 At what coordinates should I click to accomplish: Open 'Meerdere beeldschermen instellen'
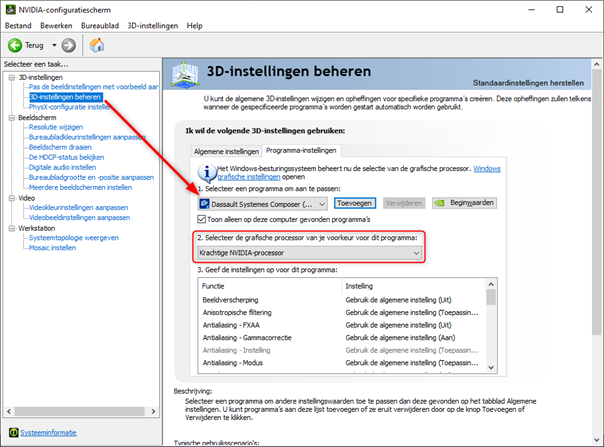tap(81, 187)
